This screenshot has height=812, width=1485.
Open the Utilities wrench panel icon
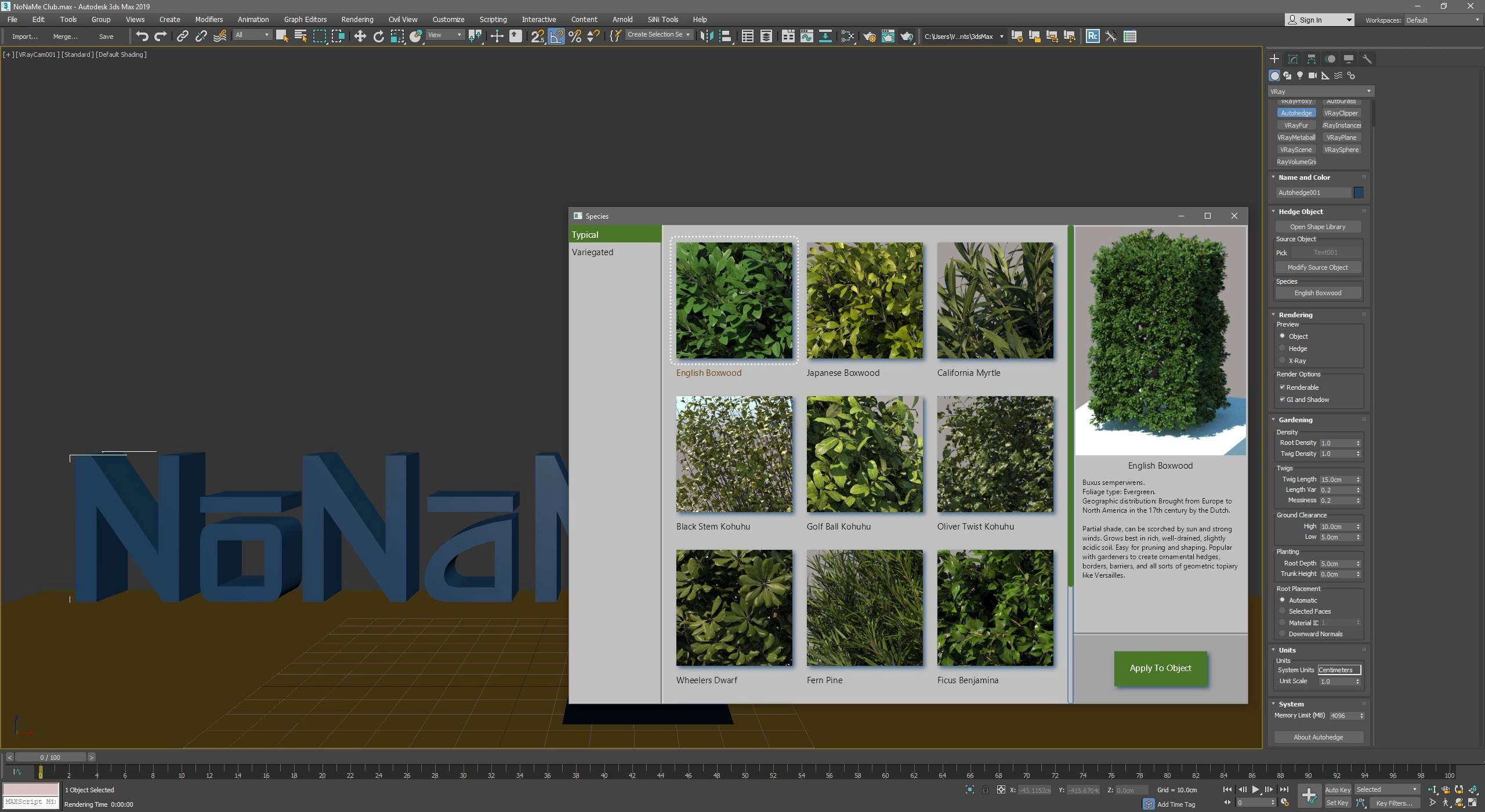tap(1367, 59)
